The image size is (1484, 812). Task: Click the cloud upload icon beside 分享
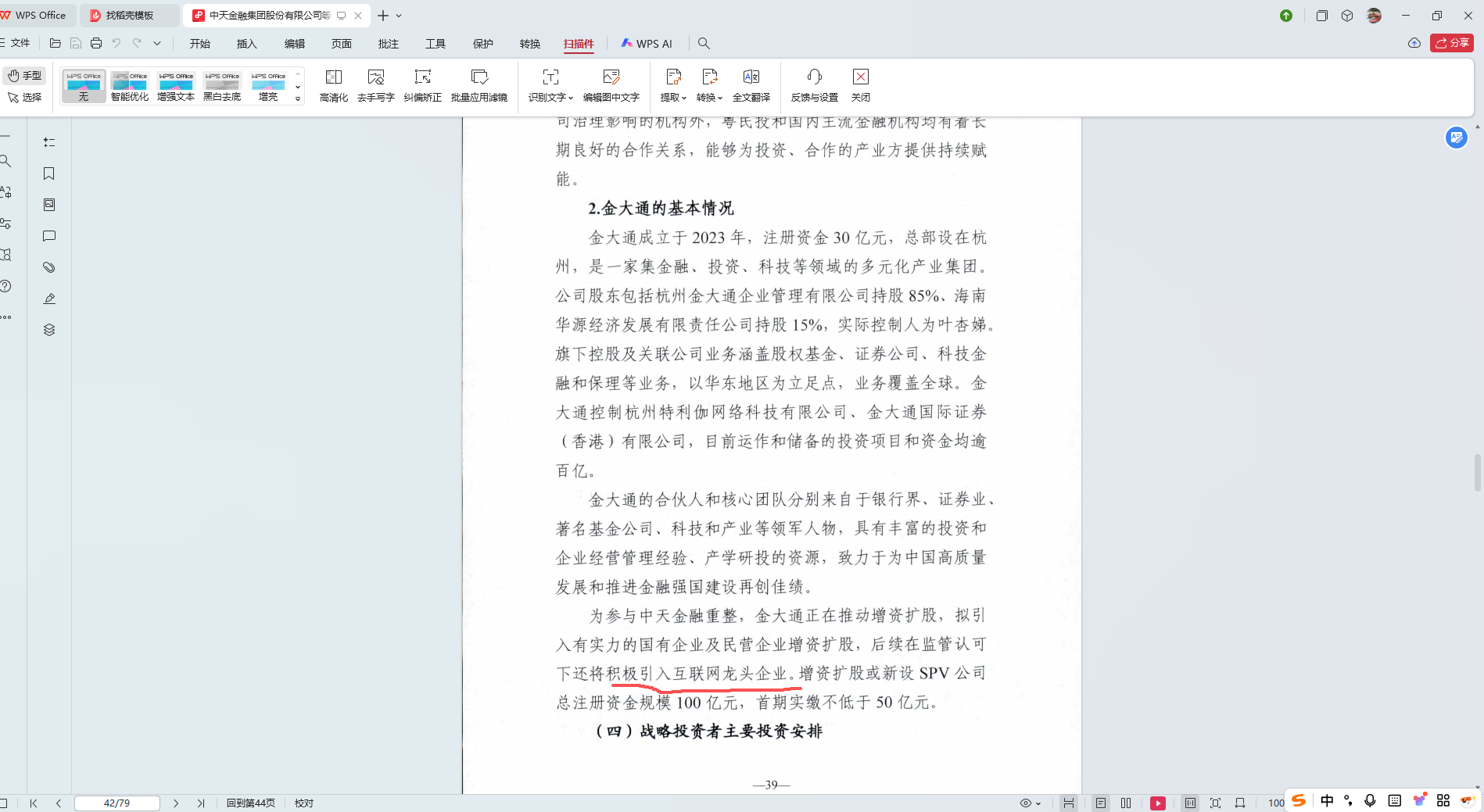(x=1414, y=43)
